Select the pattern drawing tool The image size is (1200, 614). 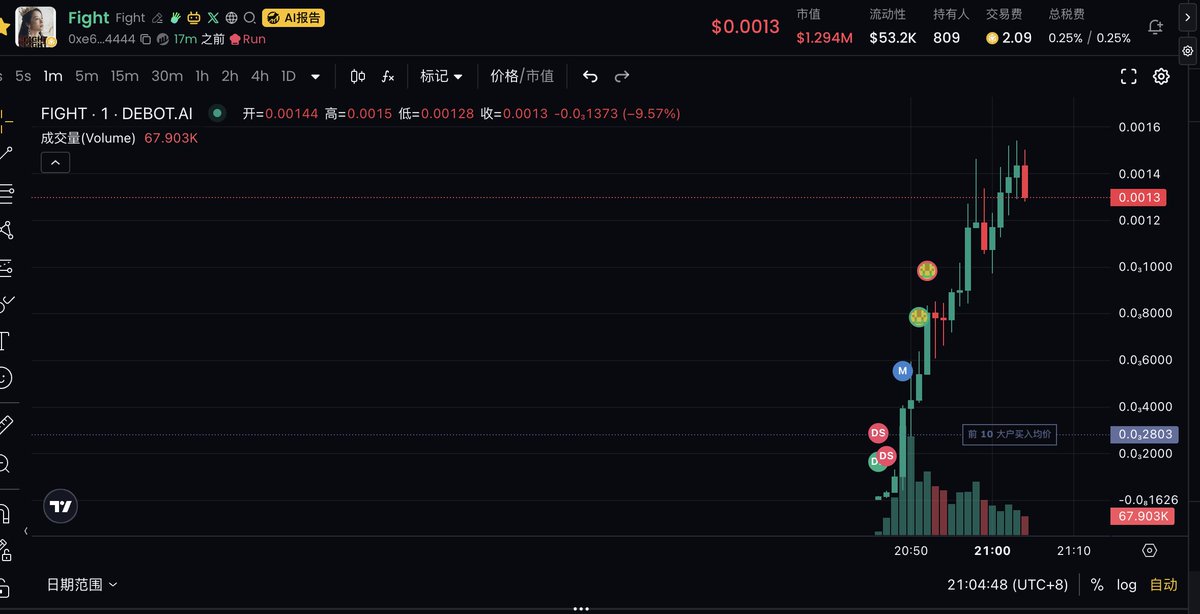pos(5,230)
